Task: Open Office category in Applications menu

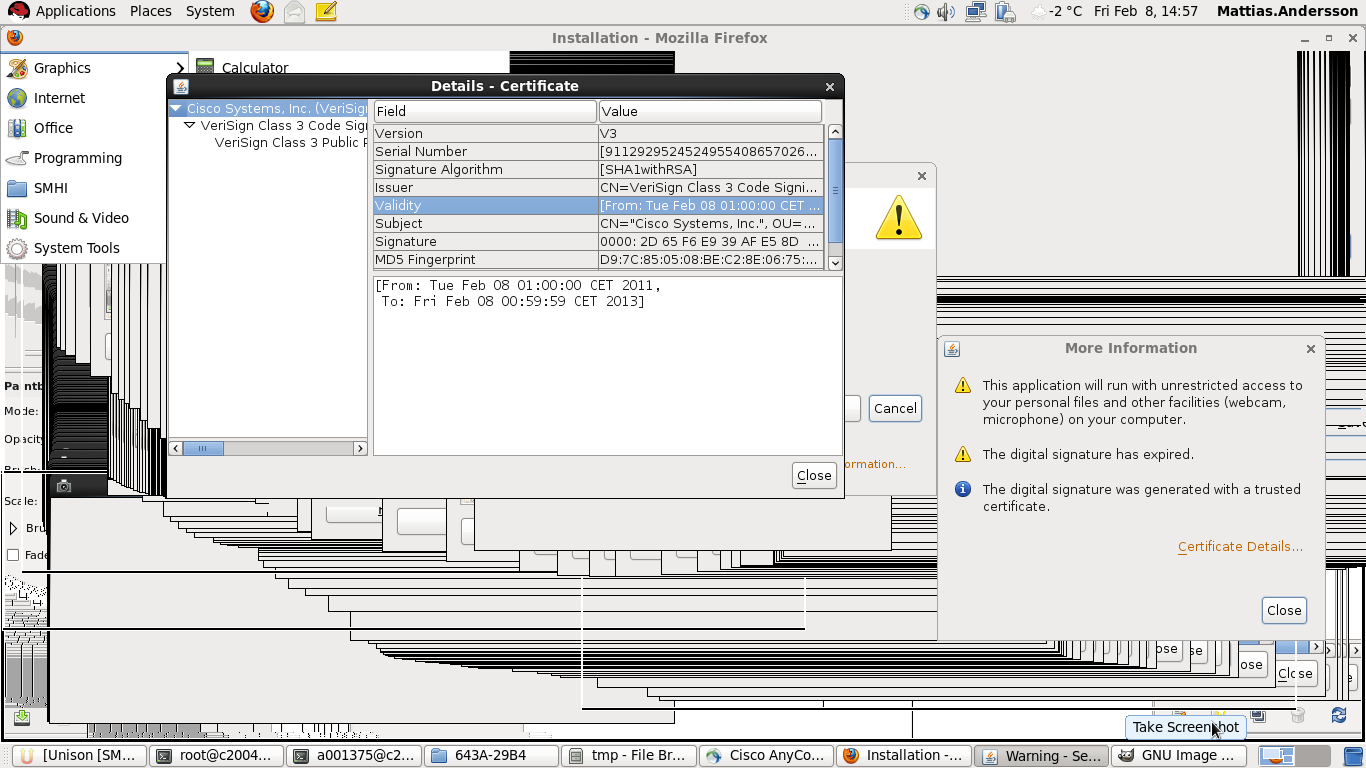Action: point(95,128)
